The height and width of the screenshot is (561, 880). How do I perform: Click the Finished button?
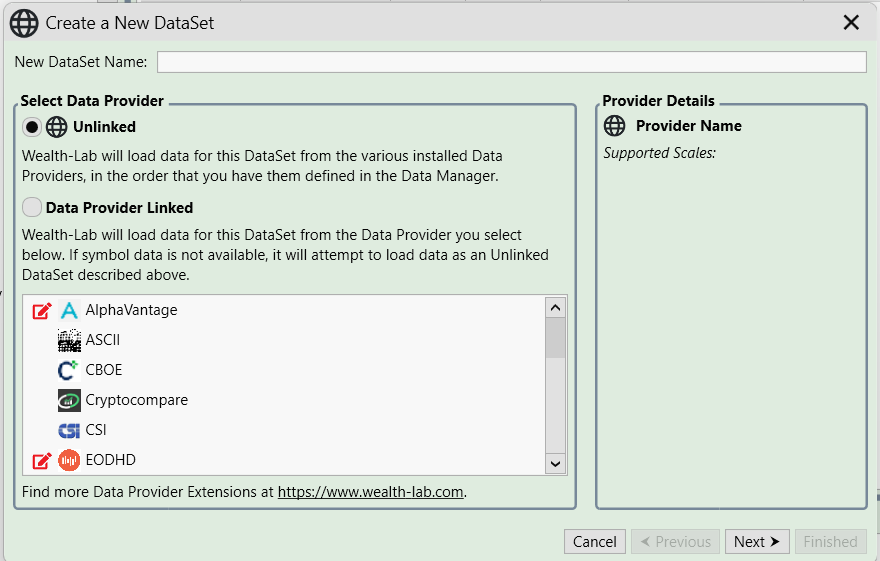point(831,541)
